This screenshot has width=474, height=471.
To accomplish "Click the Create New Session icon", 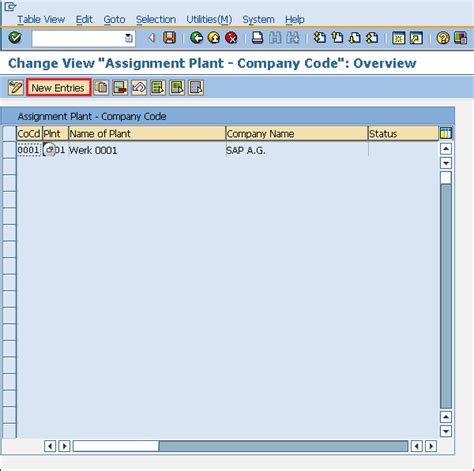I will (x=399, y=38).
